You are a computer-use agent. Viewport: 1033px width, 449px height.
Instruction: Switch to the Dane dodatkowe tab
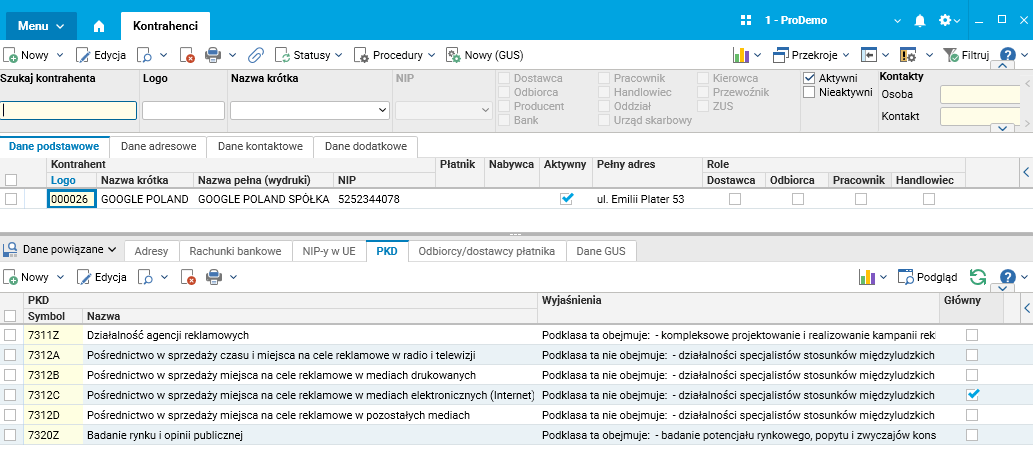click(x=366, y=146)
